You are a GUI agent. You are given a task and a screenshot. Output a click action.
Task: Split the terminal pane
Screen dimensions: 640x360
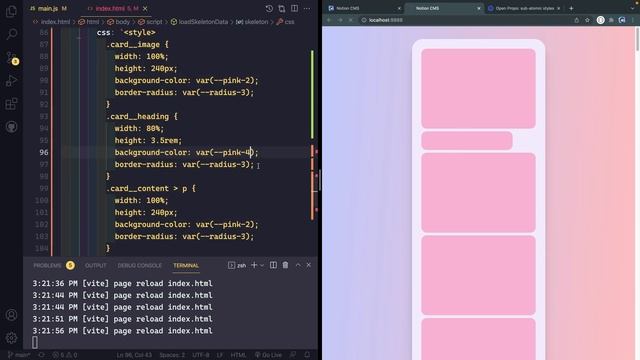tap(273, 265)
